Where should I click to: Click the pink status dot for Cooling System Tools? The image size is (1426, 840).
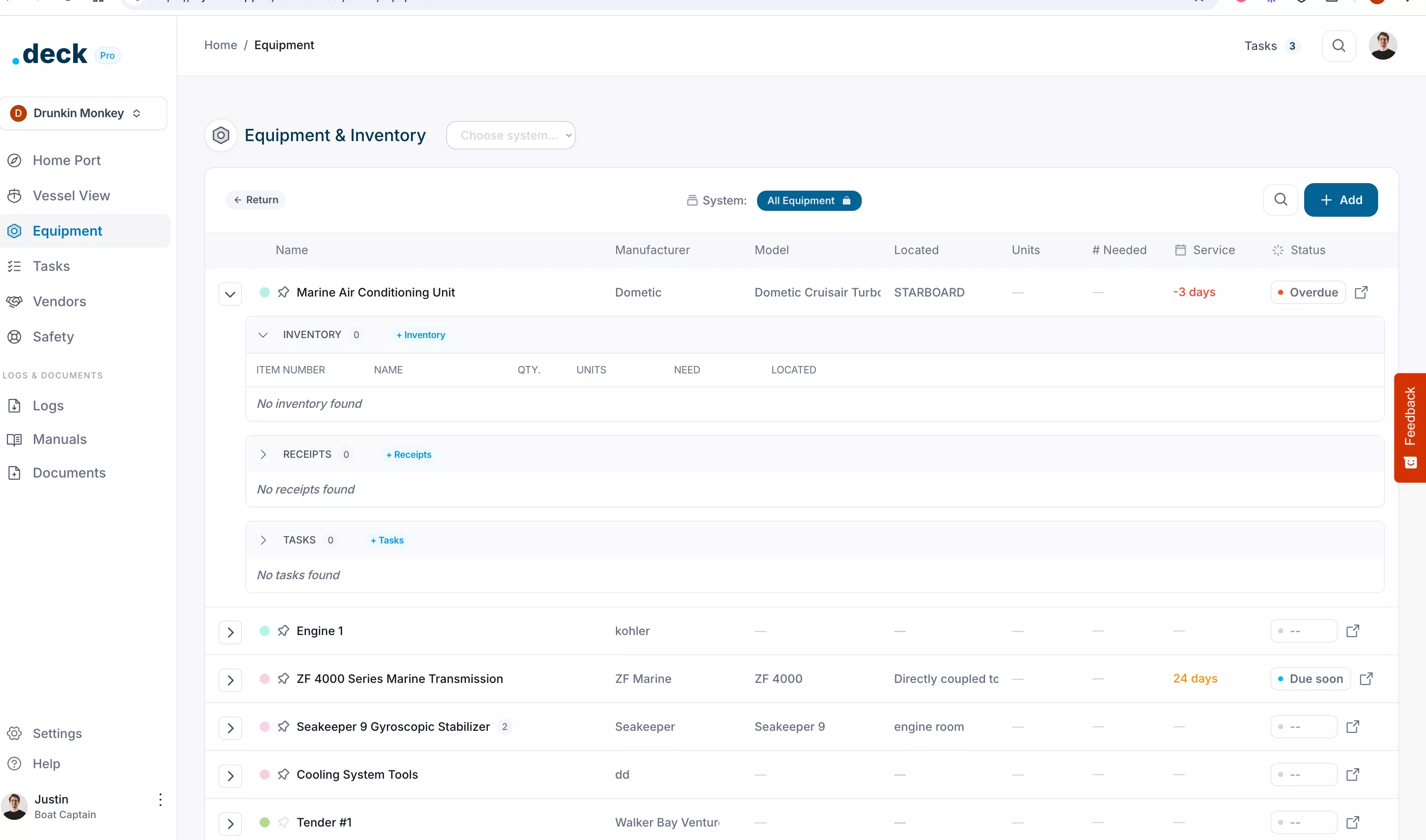tap(264, 774)
